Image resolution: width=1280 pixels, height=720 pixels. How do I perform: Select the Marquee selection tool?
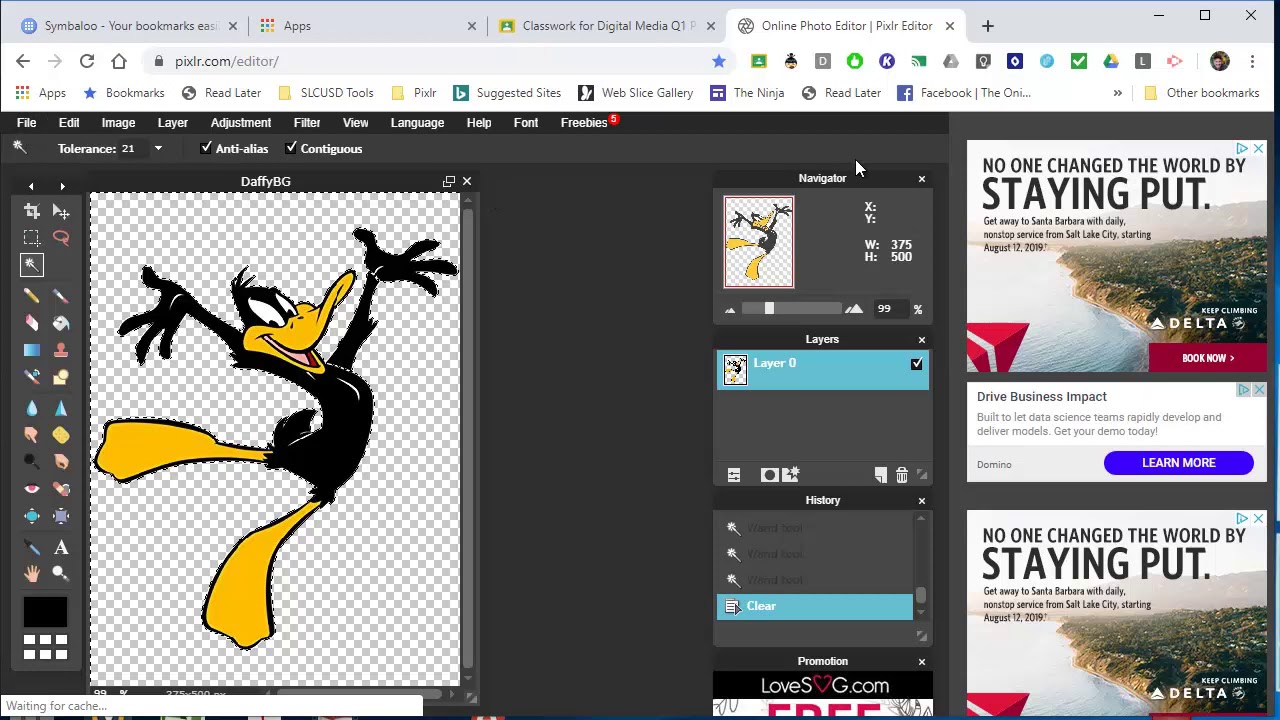pos(32,238)
